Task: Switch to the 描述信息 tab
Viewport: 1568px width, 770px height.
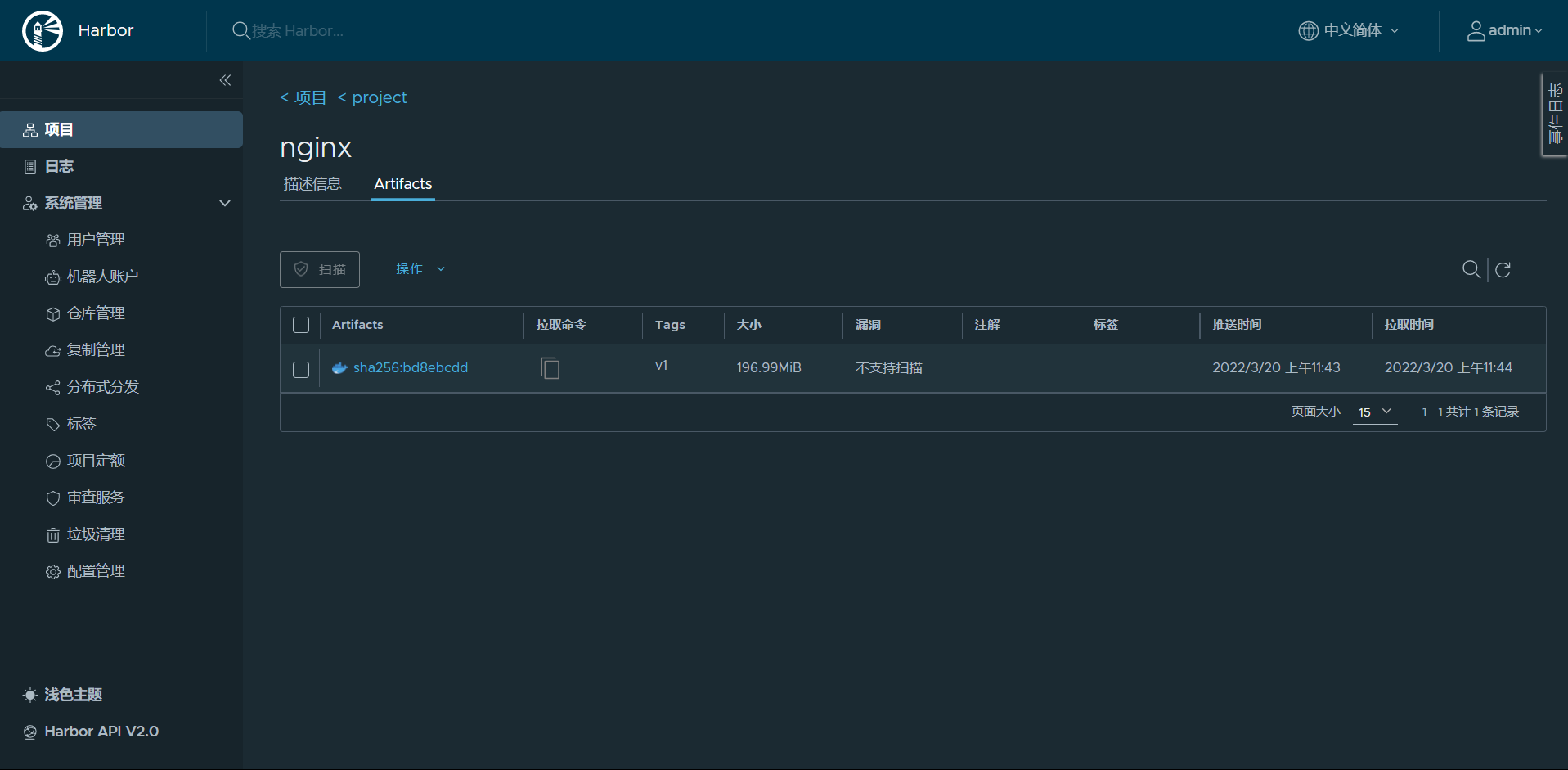Action: click(312, 183)
